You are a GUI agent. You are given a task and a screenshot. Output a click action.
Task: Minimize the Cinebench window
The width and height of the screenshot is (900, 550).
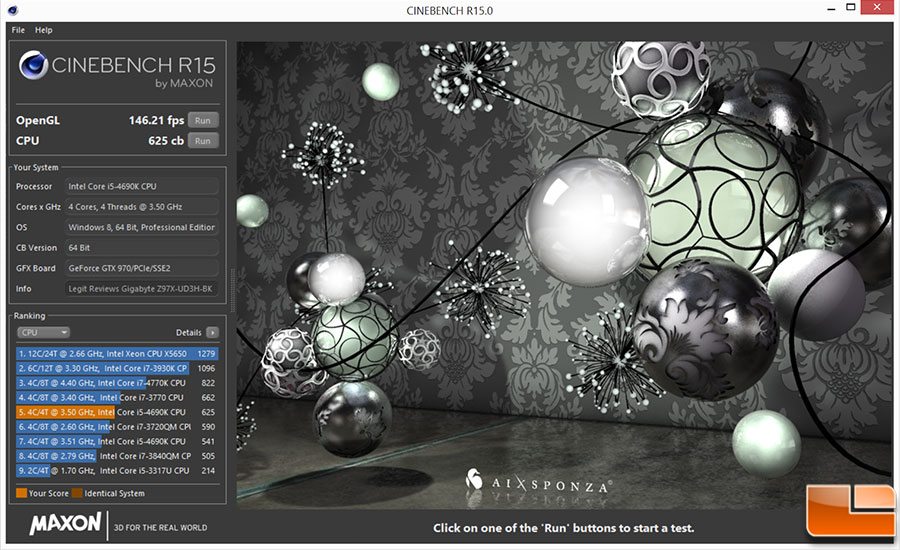[831, 9]
